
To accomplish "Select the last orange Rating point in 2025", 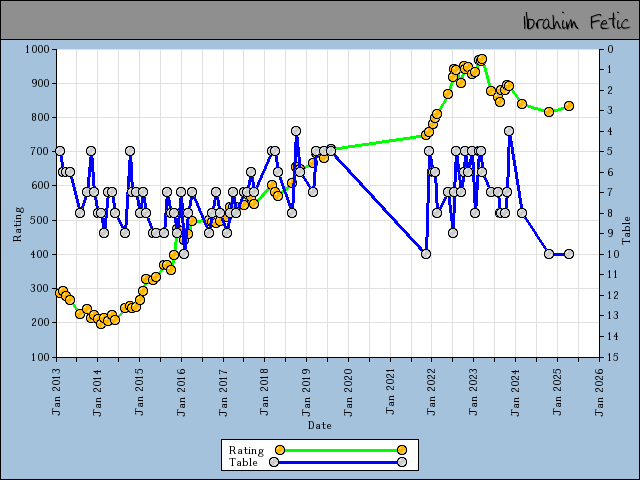I will (569, 106).
